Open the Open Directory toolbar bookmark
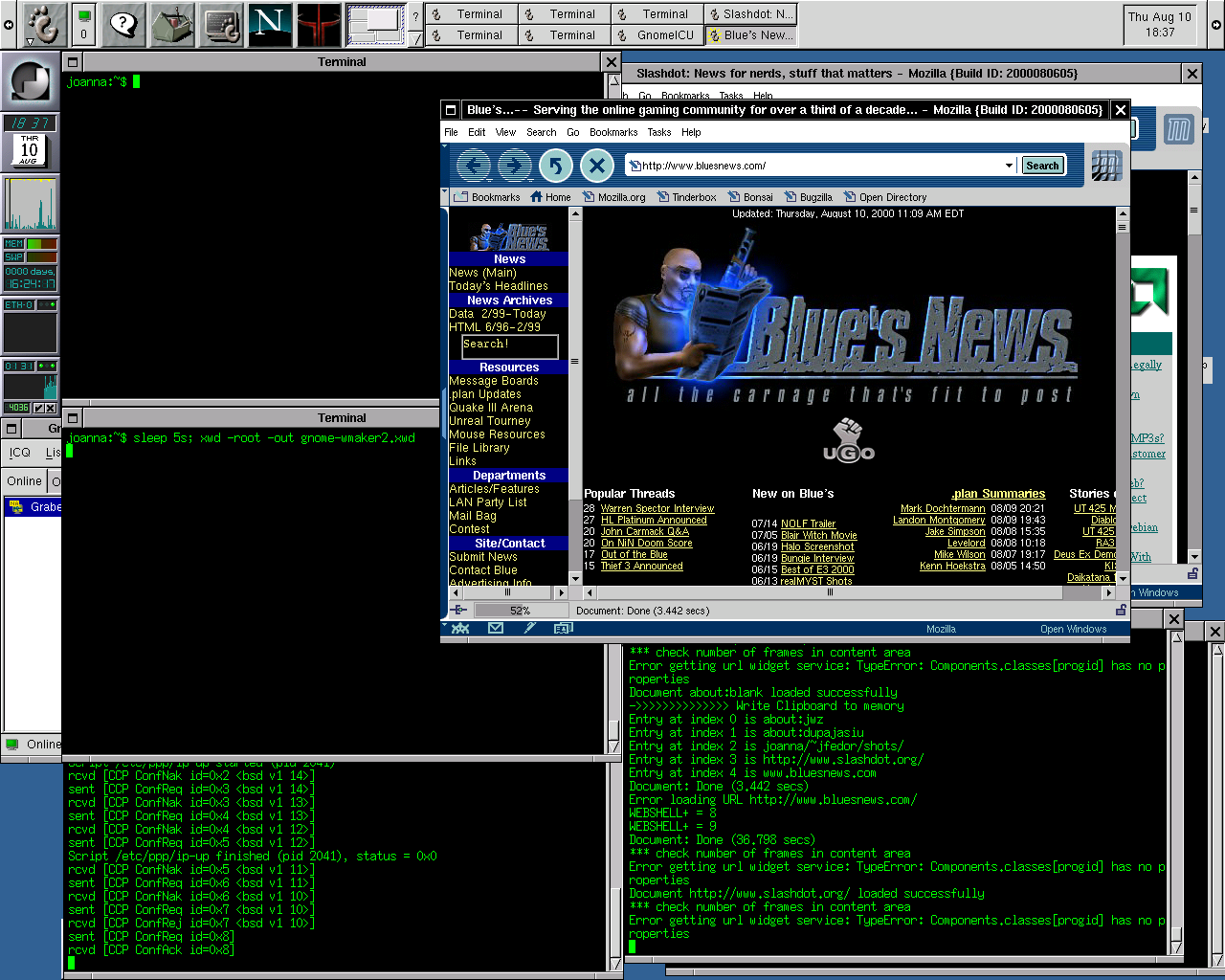 (885, 197)
